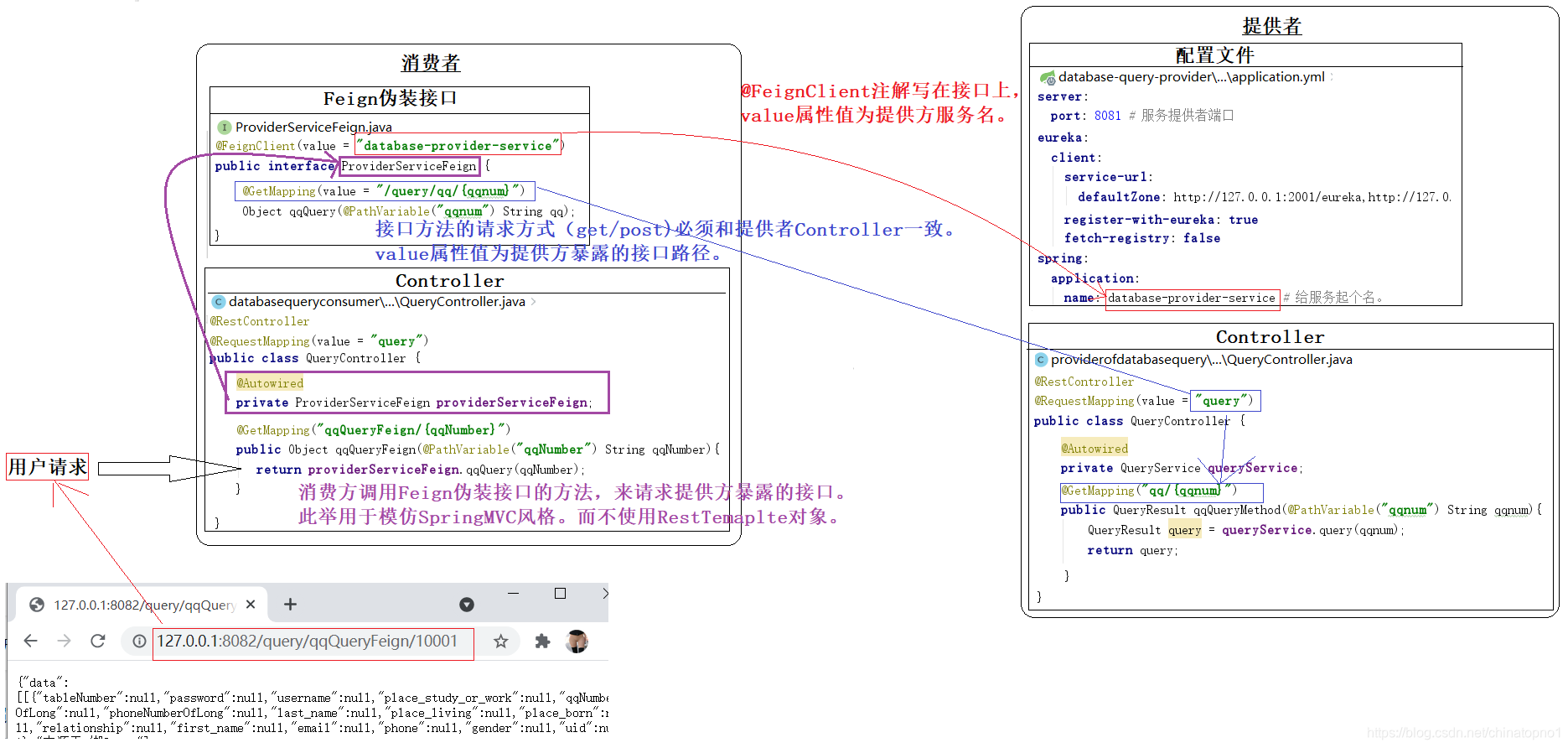
Task: Open the browser extensions puzzle icon
Action: coord(542,642)
